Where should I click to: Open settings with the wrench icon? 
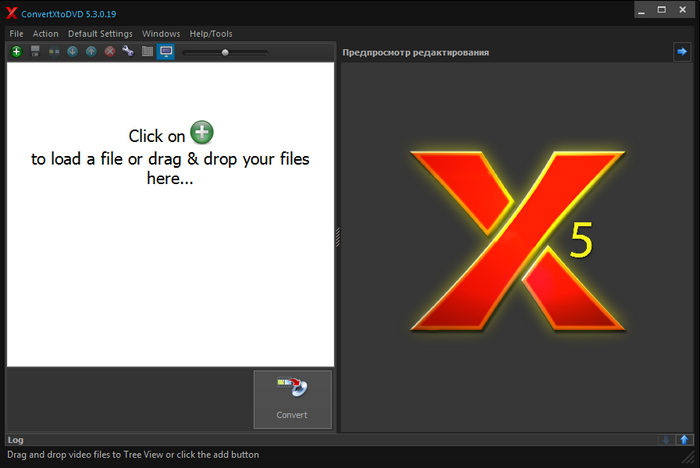click(128, 51)
